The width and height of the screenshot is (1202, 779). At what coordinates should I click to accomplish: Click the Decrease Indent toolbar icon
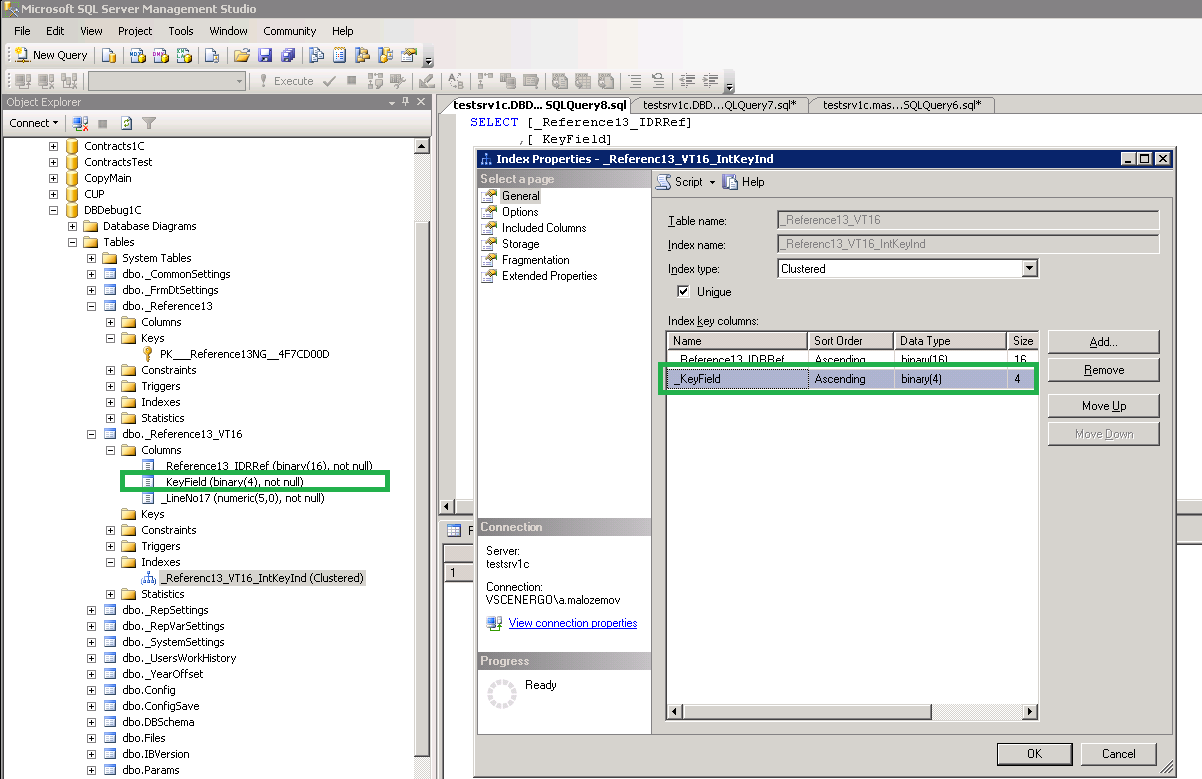(x=688, y=81)
